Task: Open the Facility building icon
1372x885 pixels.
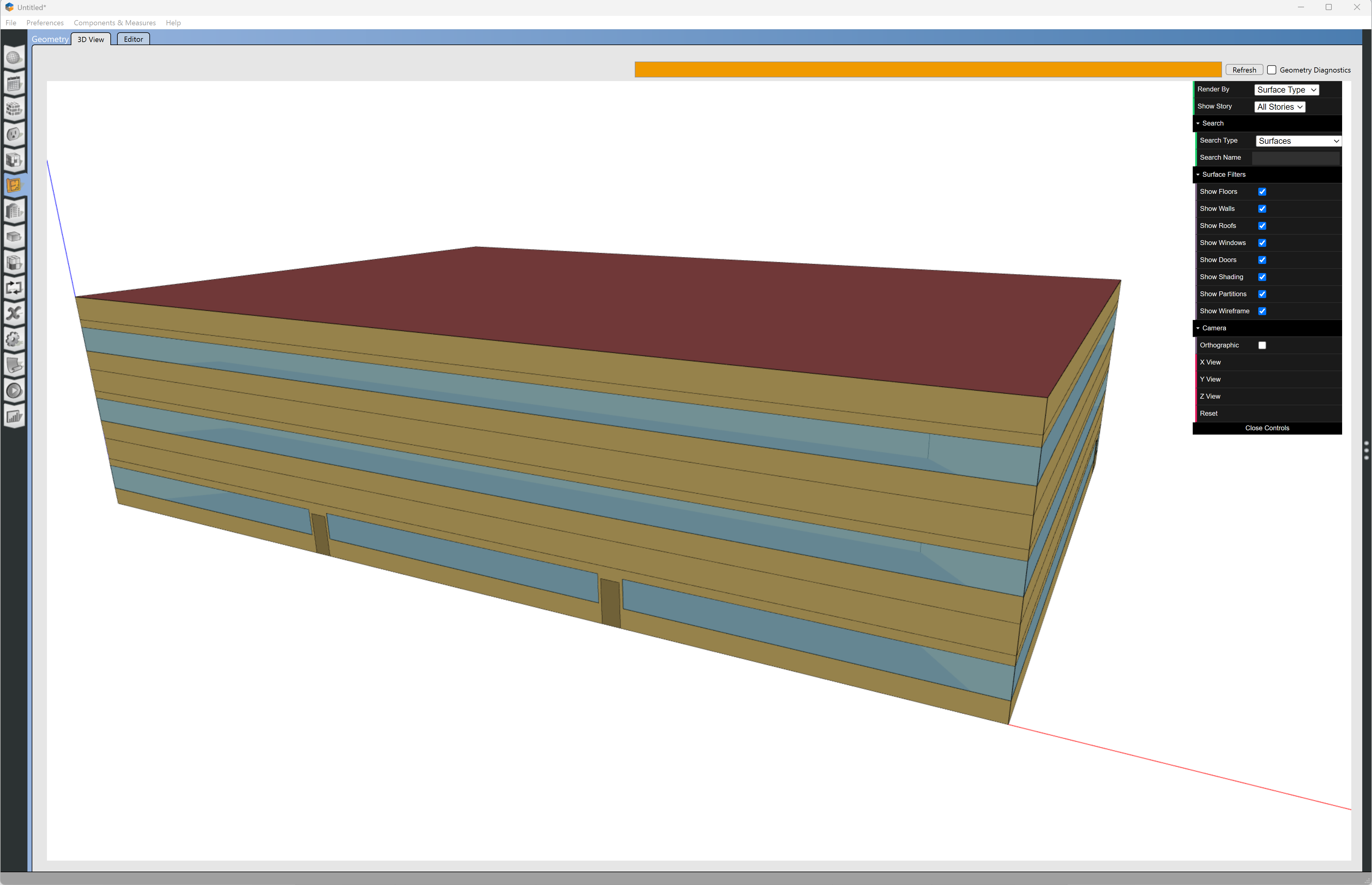Action: (14, 211)
